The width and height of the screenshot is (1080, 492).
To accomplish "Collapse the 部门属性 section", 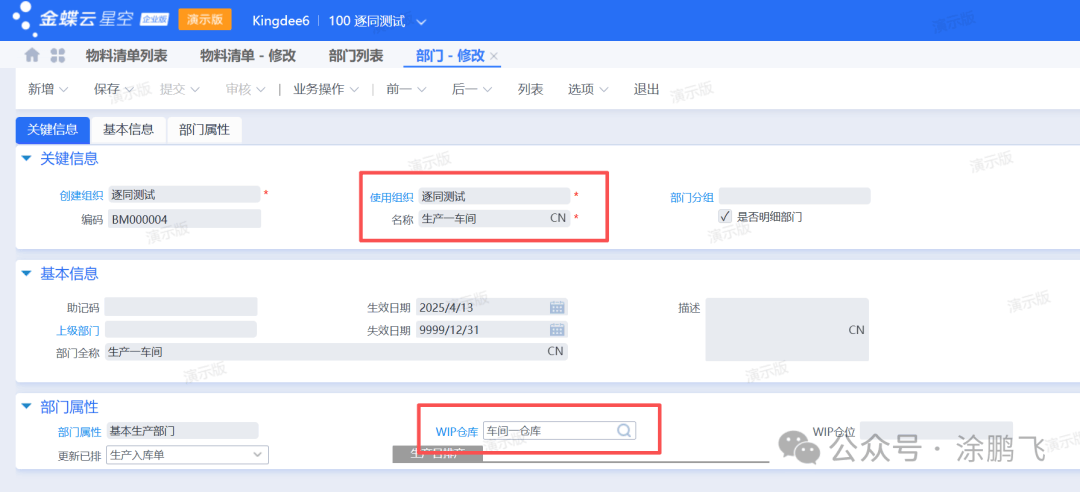I will pyautogui.click(x=26, y=407).
